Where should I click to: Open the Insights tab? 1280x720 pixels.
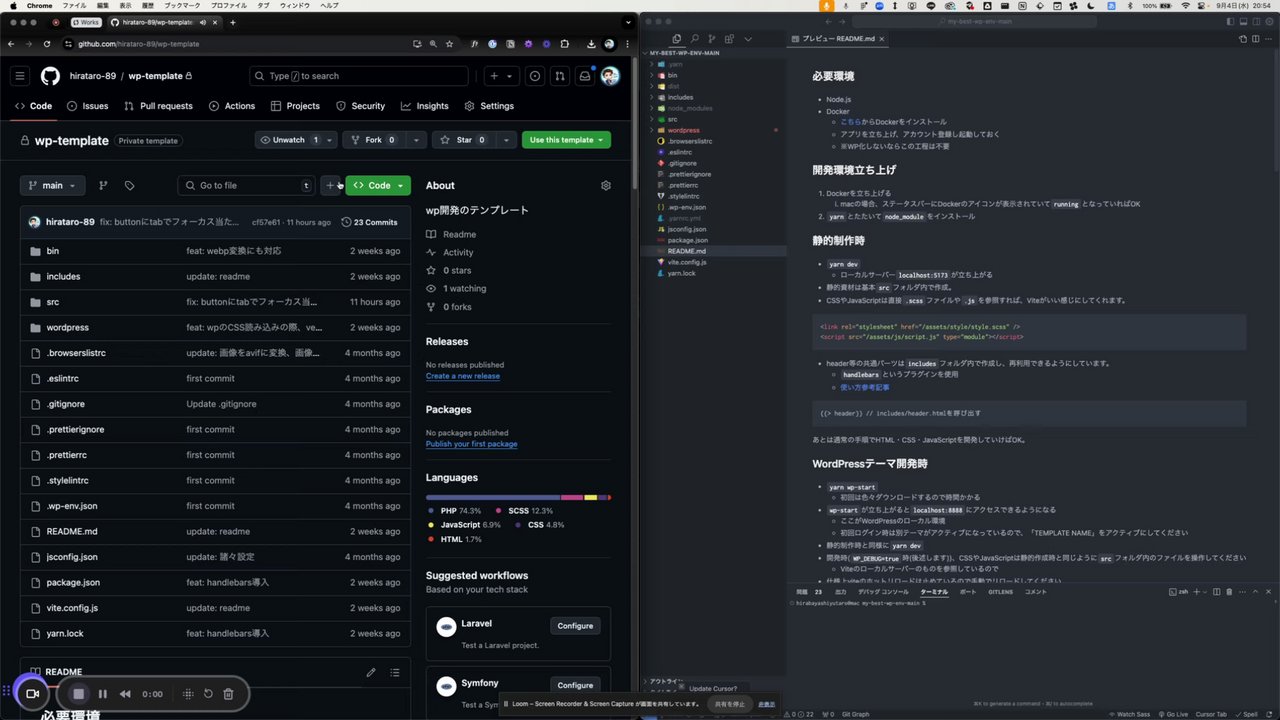click(424, 106)
